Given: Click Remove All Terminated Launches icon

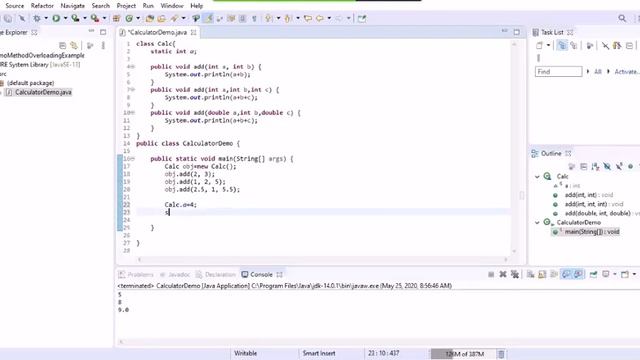Looking at the screenshot, I should tap(515, 274).
